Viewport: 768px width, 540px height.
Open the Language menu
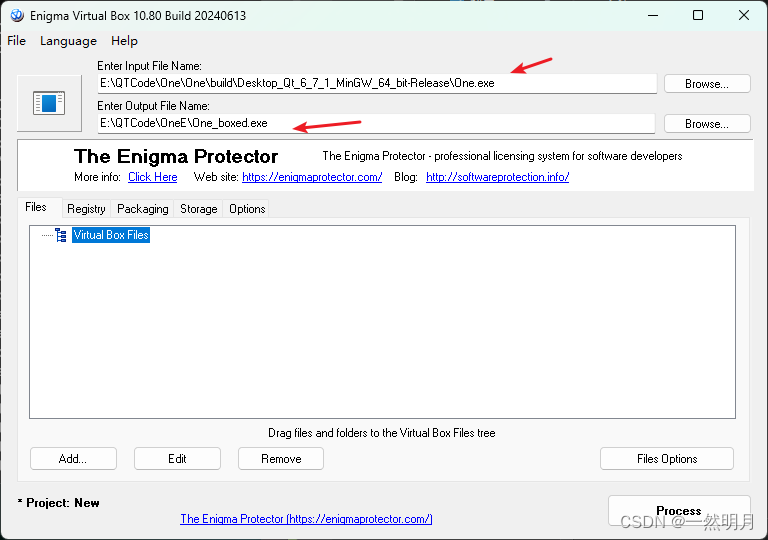pos(69,41)
